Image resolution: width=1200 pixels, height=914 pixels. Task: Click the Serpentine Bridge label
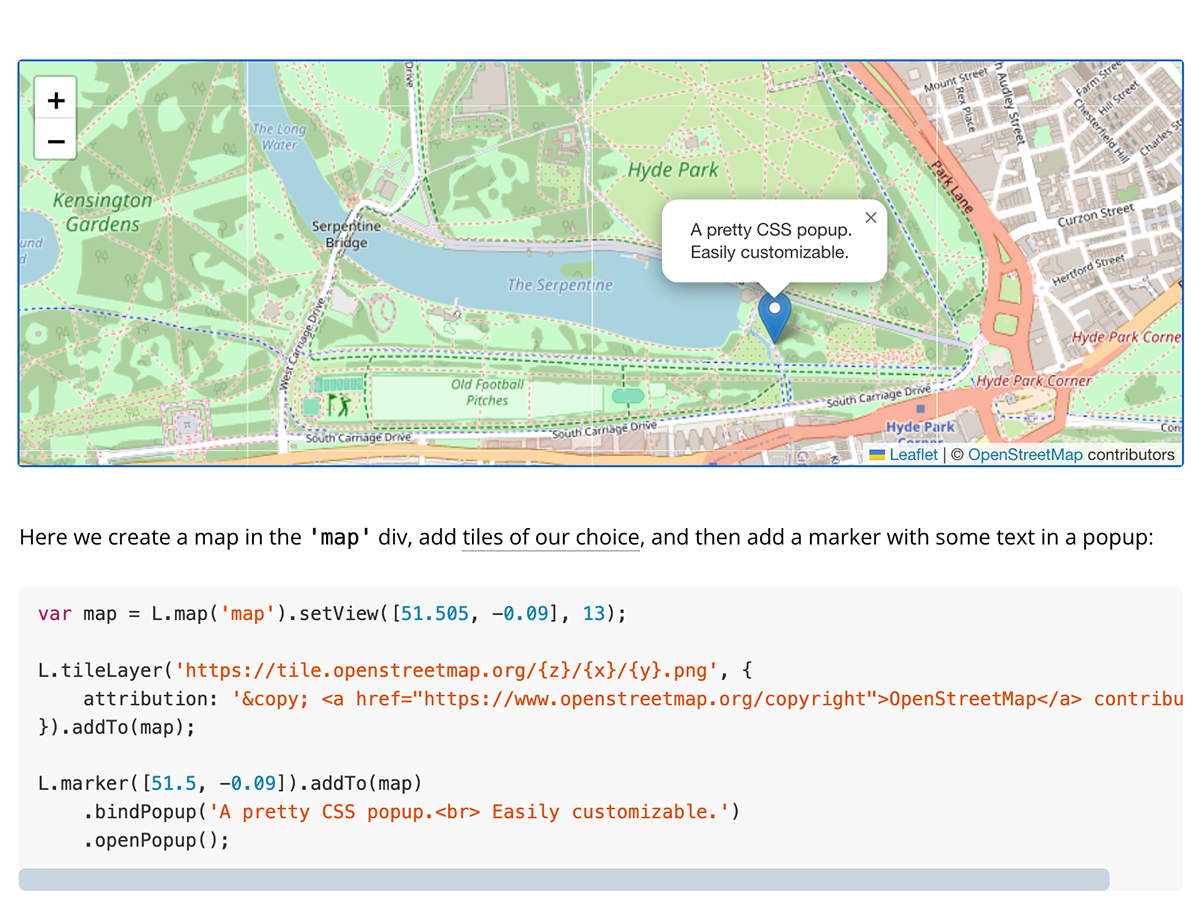[347, 234]
